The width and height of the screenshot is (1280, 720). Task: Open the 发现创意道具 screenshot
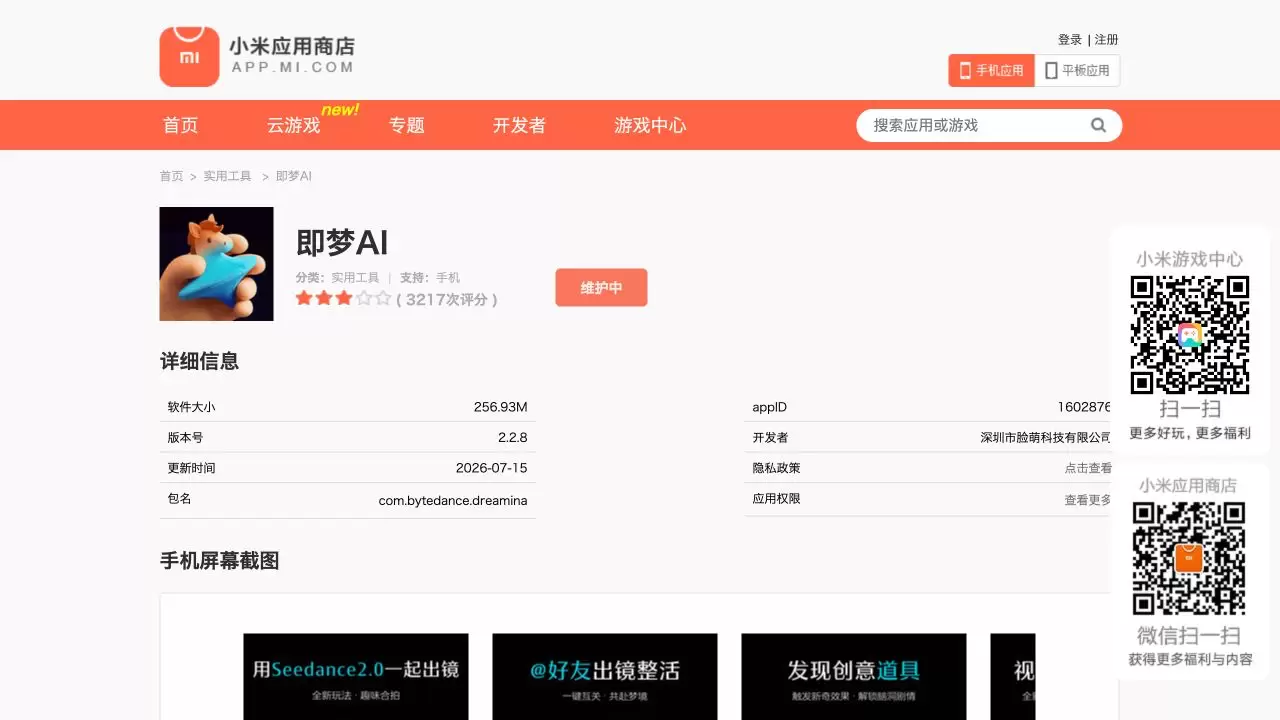pos(854,676)
